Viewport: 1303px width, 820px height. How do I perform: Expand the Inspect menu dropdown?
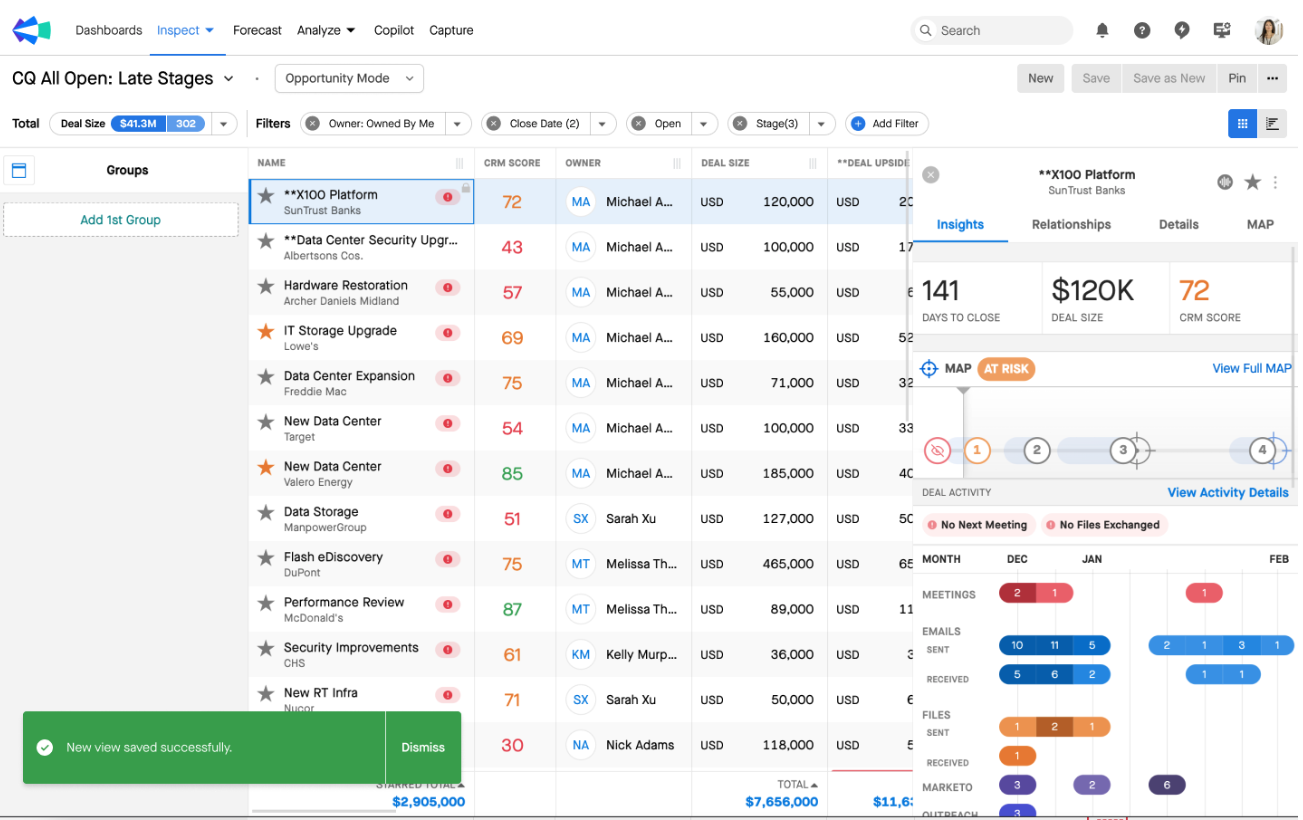(186, 30)
